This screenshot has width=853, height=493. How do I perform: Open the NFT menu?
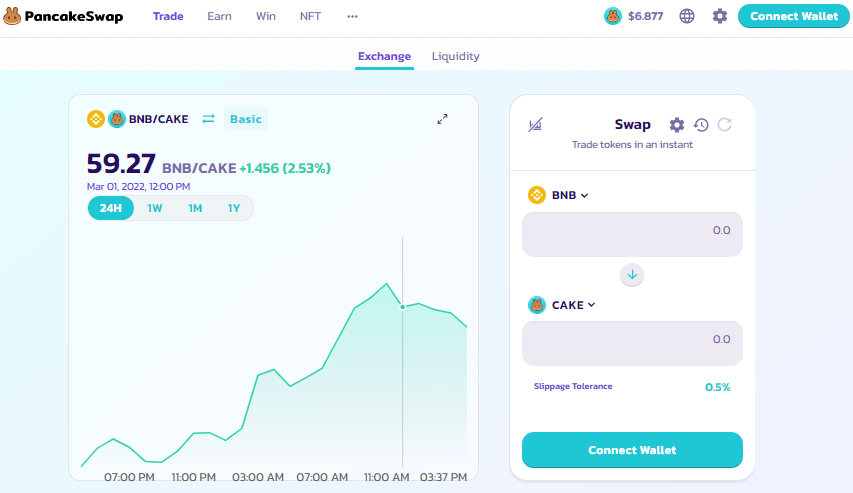pos(310,16)
